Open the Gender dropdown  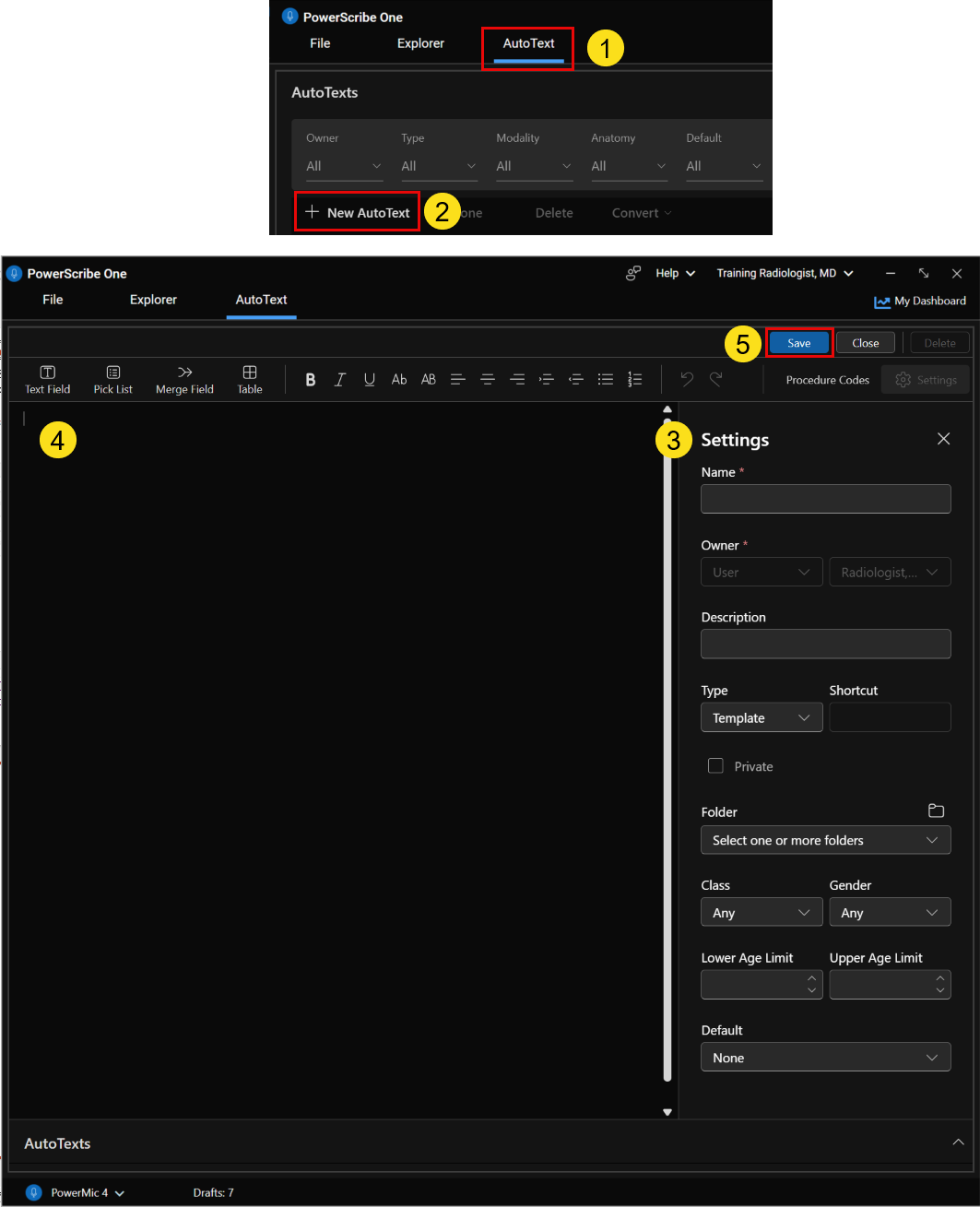point(890,913)
